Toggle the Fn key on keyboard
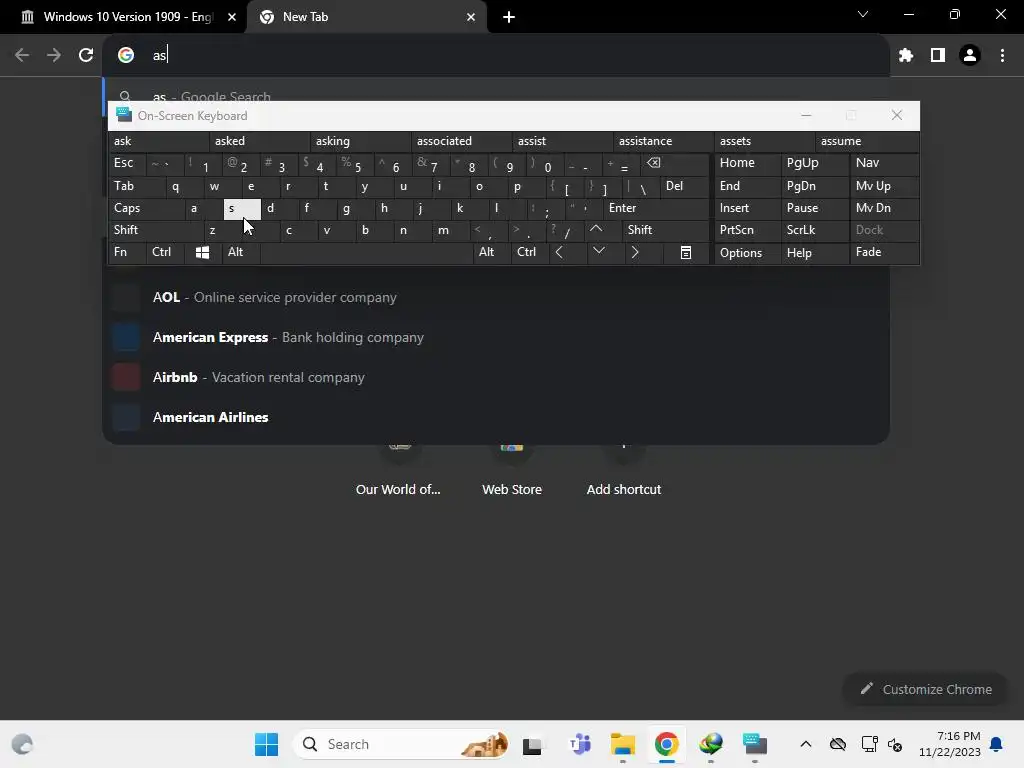The width and height of the screenshot is (1024, 768). click(127, 252)
